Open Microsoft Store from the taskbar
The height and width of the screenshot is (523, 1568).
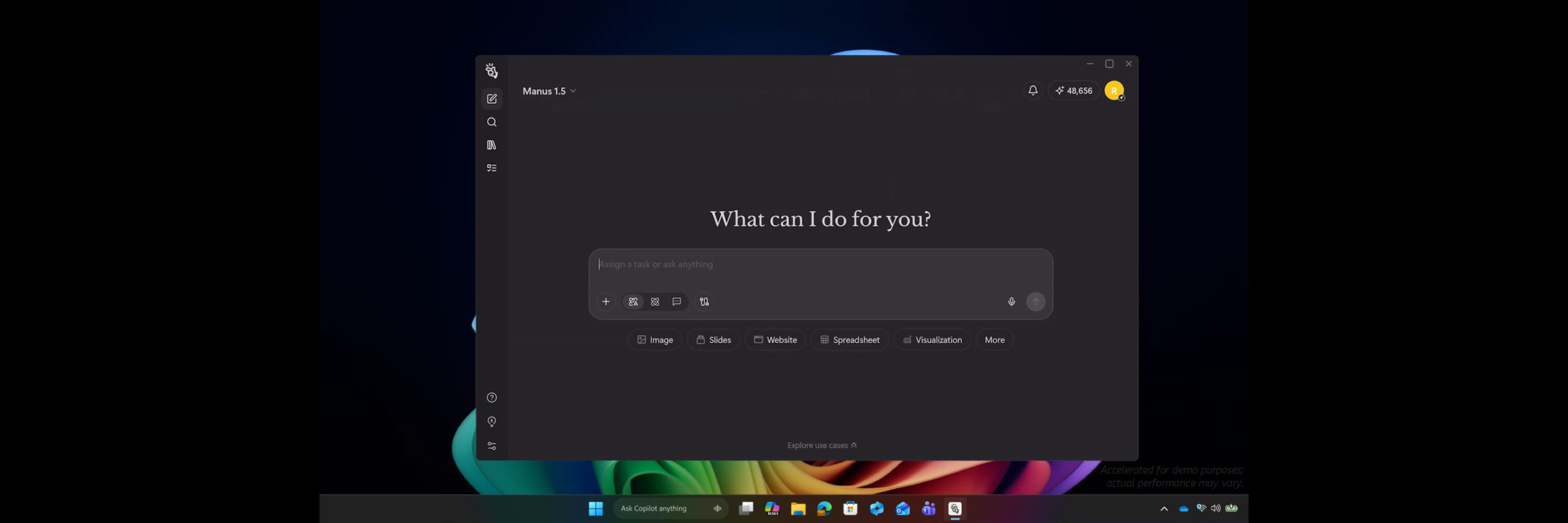point(850,508)
